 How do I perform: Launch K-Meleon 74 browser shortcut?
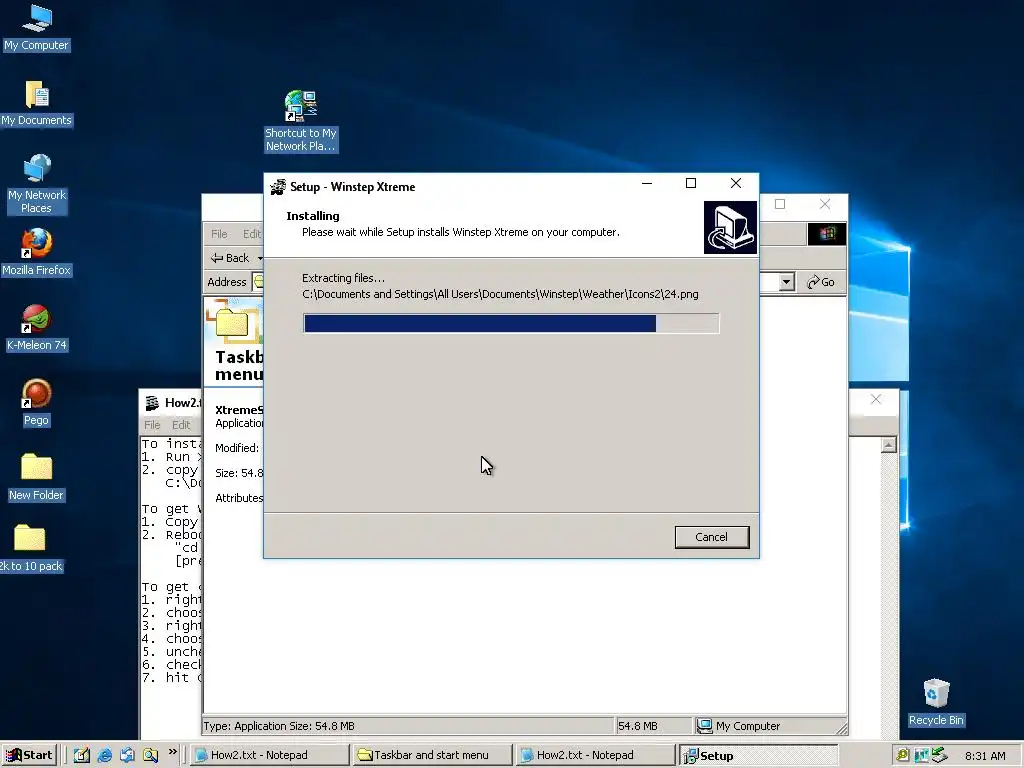click(x=36, y=328)
